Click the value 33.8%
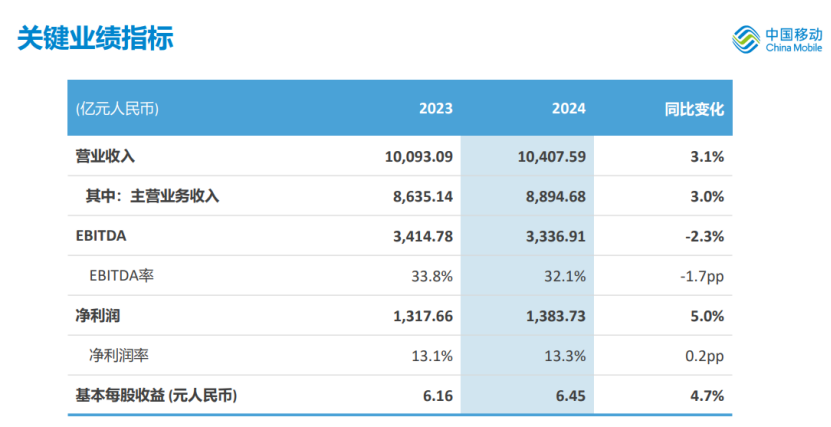The width and height of the screenshot is (831, 427). [x=432, y=276]
